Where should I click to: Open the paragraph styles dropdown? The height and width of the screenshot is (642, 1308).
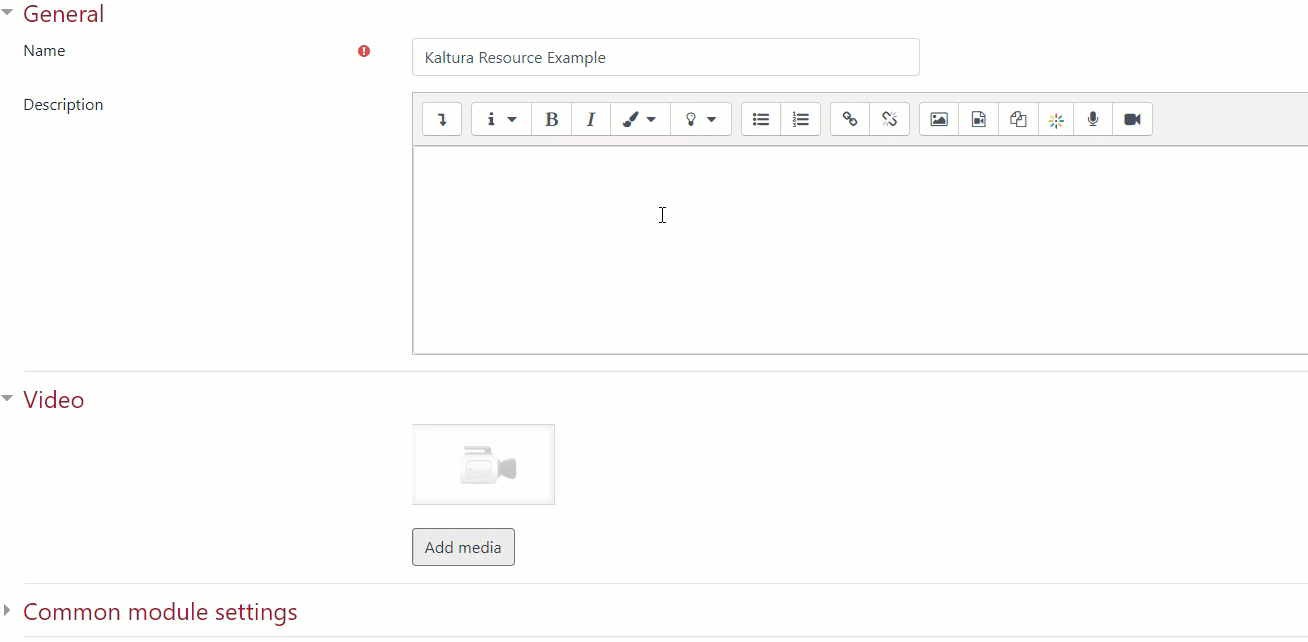tap(501, 119)
